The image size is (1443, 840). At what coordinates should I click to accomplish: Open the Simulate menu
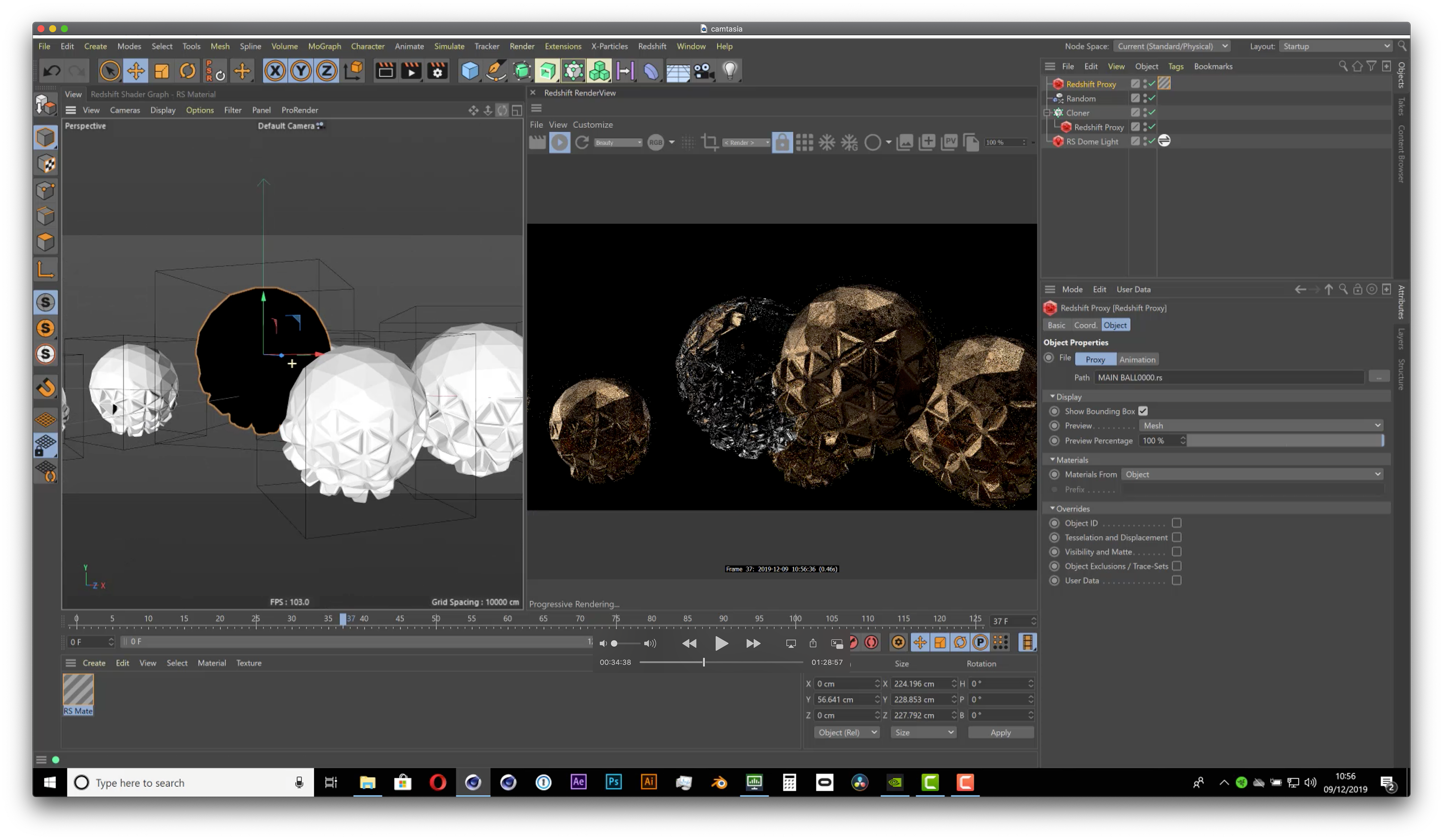[x=449, y=46]
